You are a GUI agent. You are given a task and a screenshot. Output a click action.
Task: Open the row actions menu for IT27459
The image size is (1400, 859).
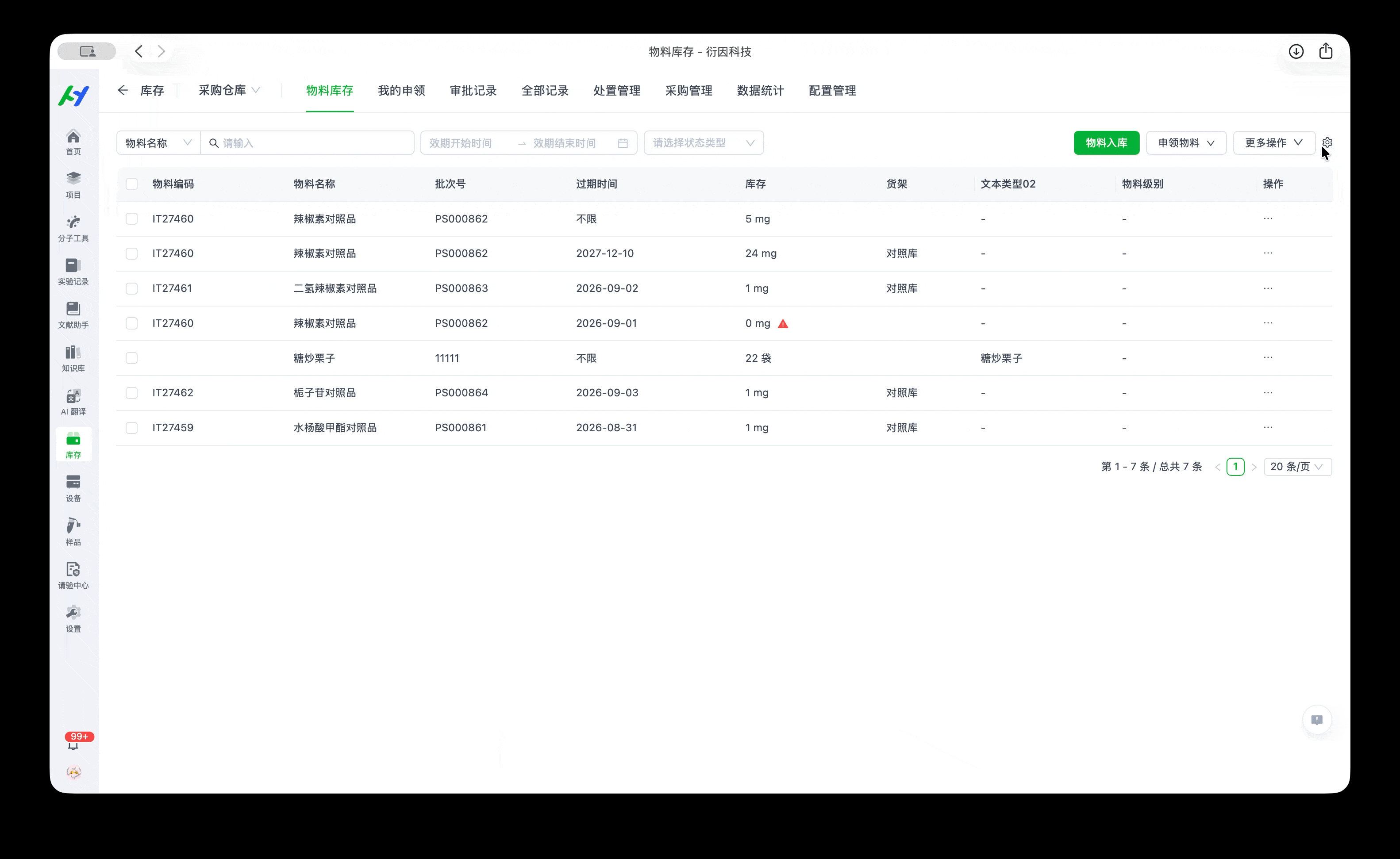pyautogui.click(x=1268, y=428)
